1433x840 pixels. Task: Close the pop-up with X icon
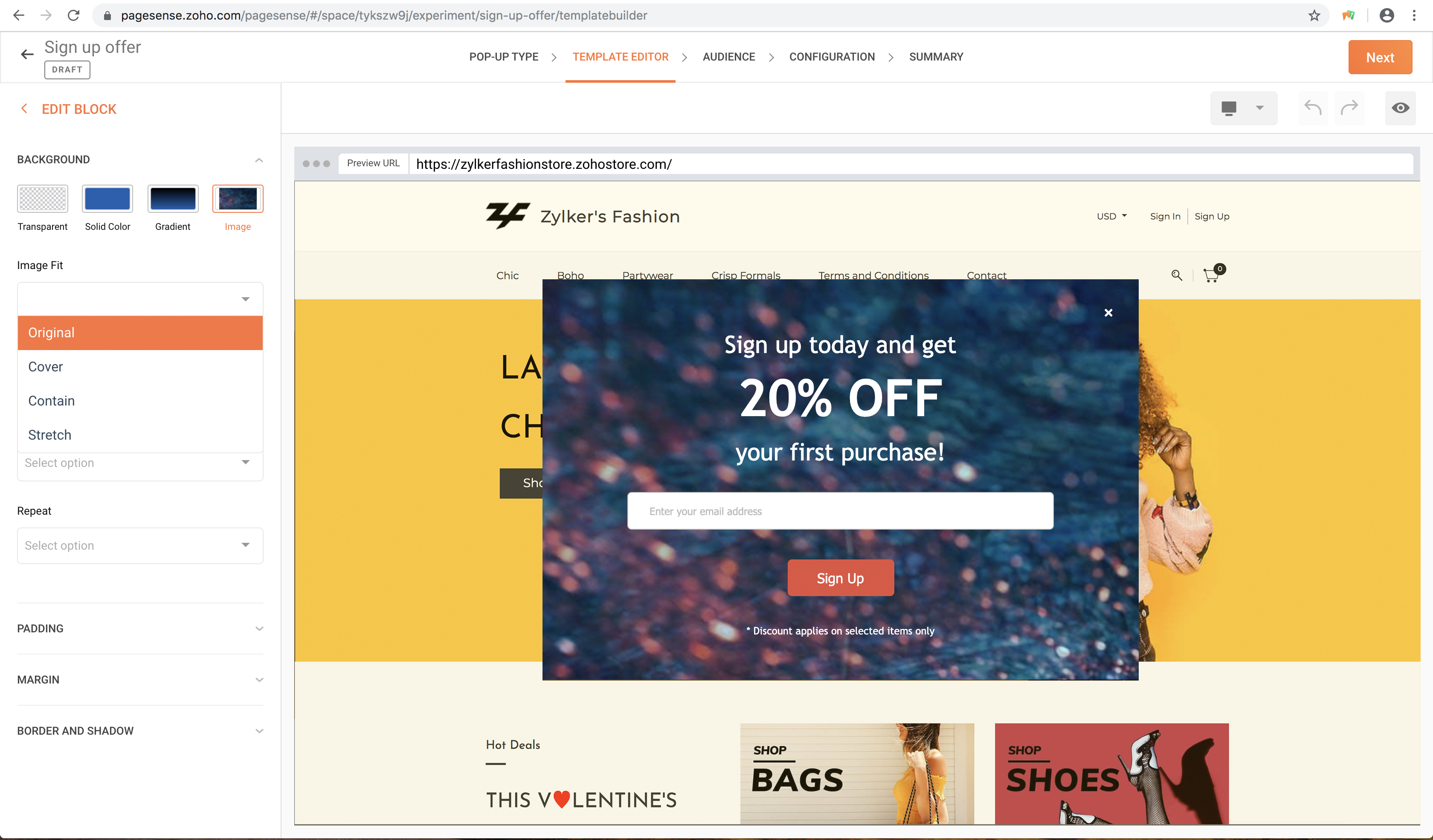tap(1108, 313)
